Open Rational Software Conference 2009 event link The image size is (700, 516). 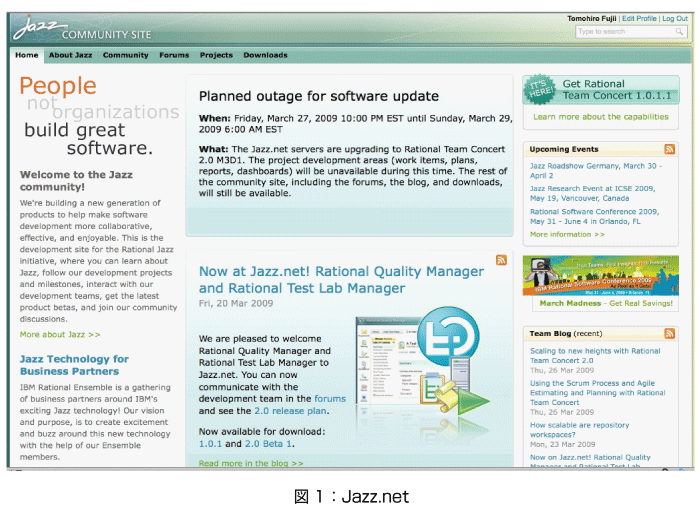[594, 216]
